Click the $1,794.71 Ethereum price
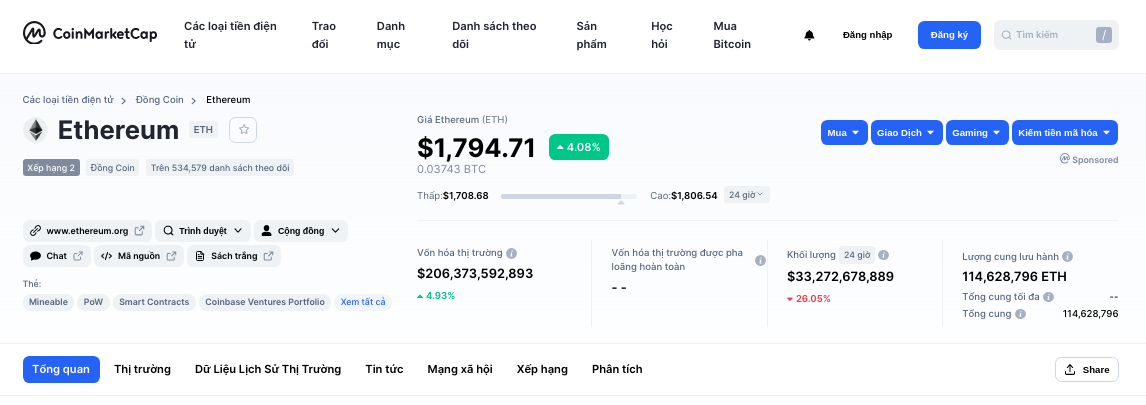 [x=476, y=148]
